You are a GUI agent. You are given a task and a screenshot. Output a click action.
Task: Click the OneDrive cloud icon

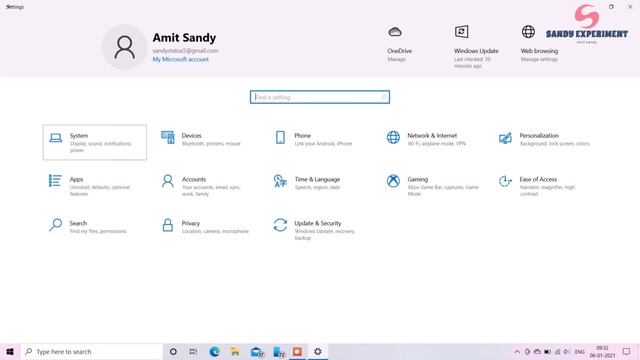tap(395, 31)
